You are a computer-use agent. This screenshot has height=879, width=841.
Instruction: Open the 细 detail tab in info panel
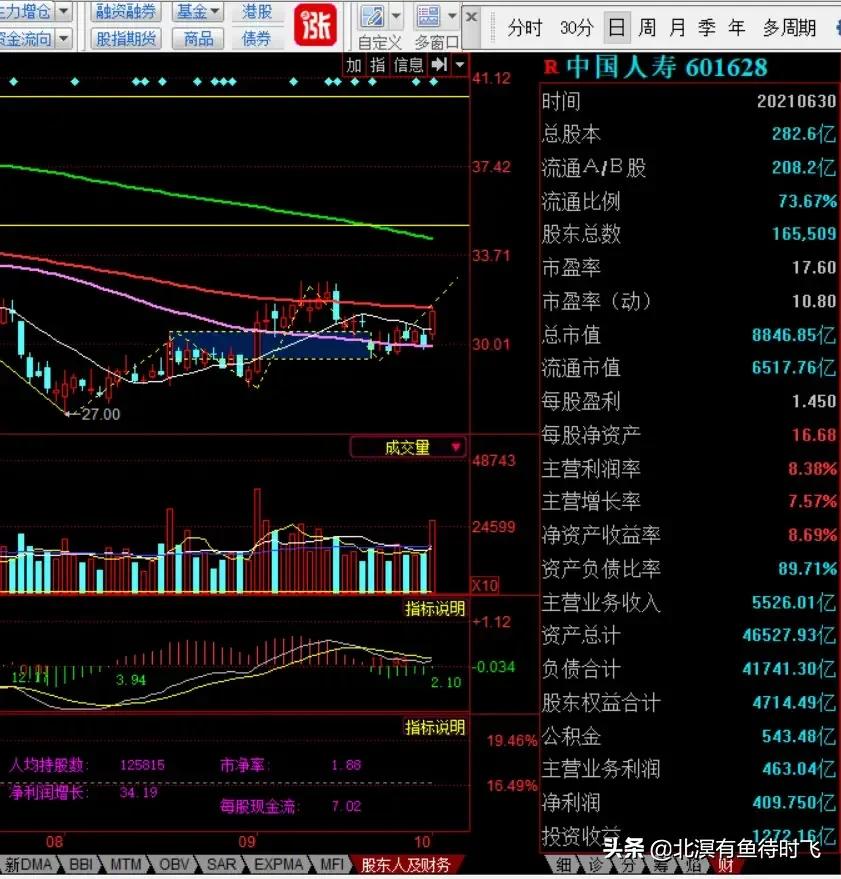click(563, 865)
